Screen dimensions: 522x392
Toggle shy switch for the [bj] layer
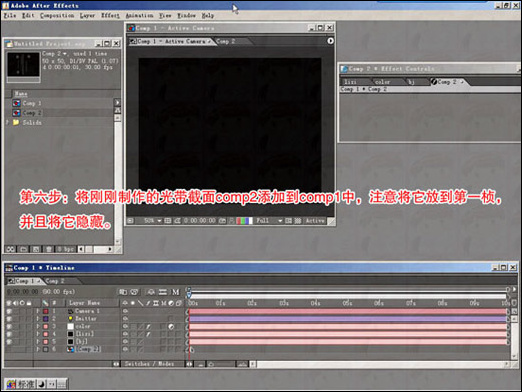[125, 342]
